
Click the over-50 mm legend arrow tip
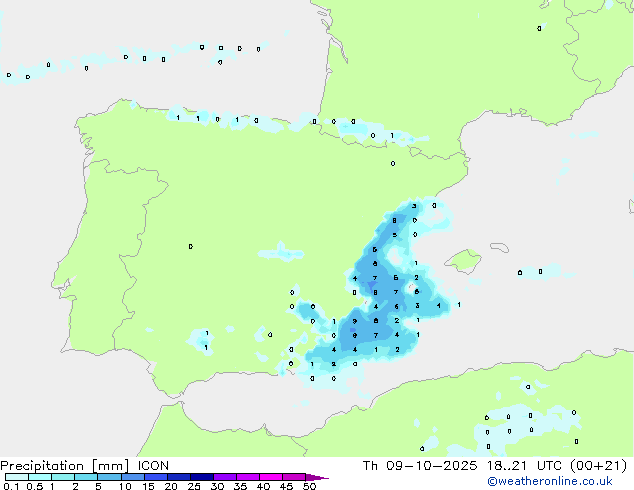tap(317, 477)
